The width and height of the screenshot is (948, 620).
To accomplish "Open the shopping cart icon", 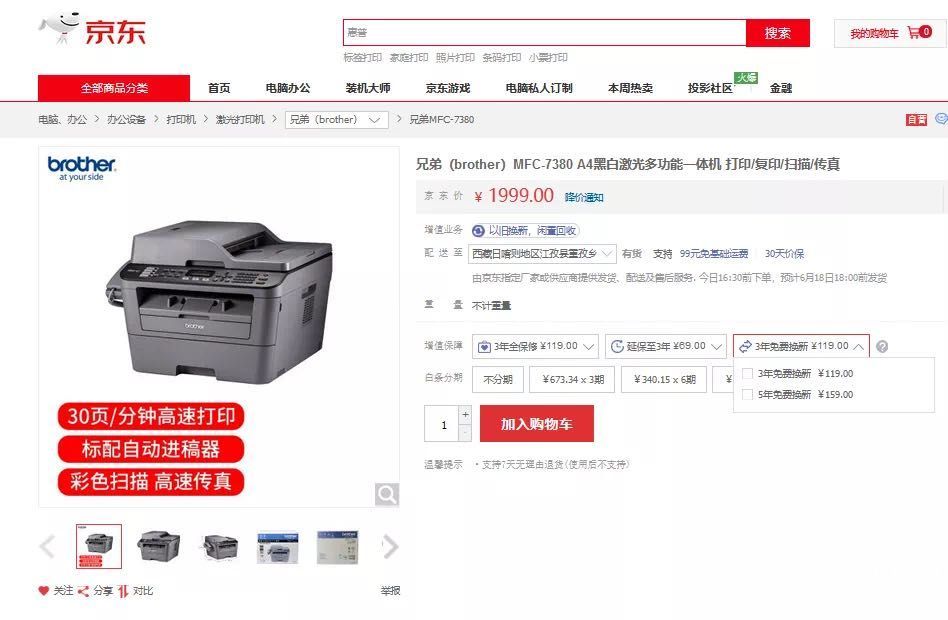I will (x=913, y=33).
